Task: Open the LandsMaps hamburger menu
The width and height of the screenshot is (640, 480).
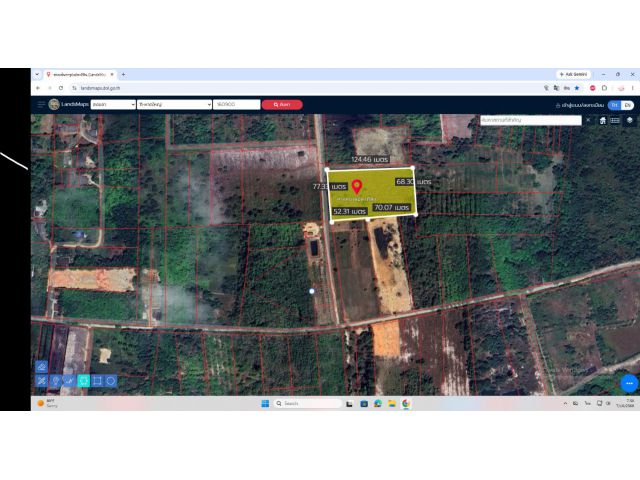Action: click(41, 104)
